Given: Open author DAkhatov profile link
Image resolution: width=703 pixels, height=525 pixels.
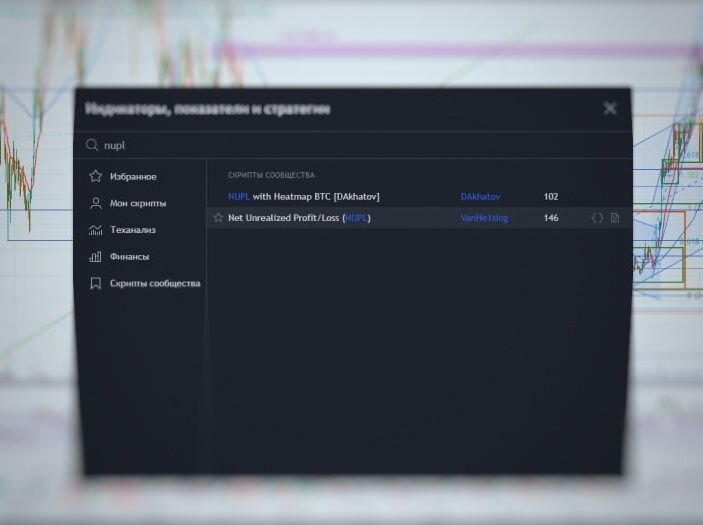Looking at the screenshot, I should (x=480, y=196).
